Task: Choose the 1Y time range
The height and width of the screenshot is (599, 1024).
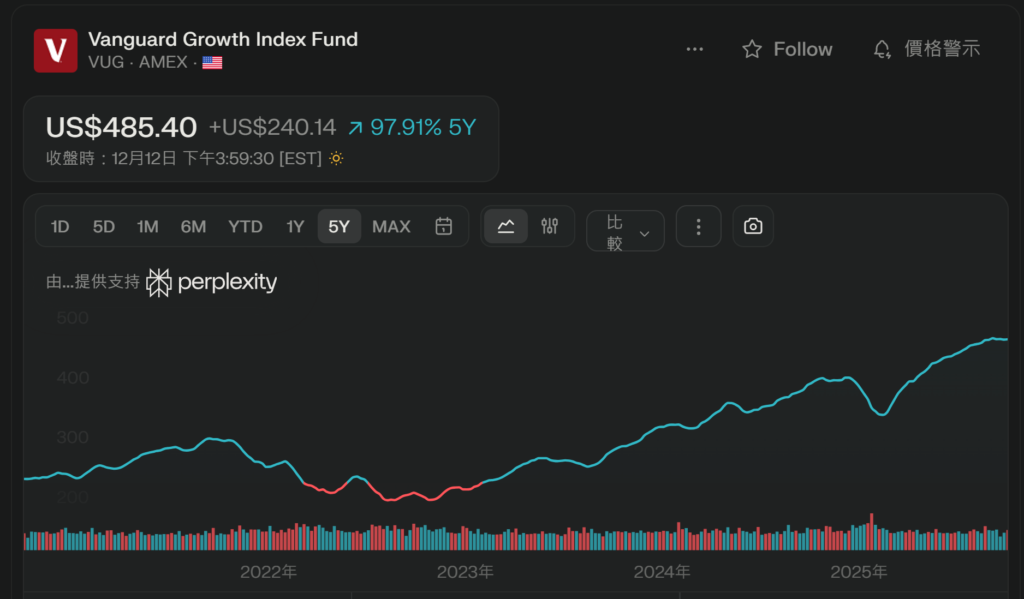Action: coord(295,227)
